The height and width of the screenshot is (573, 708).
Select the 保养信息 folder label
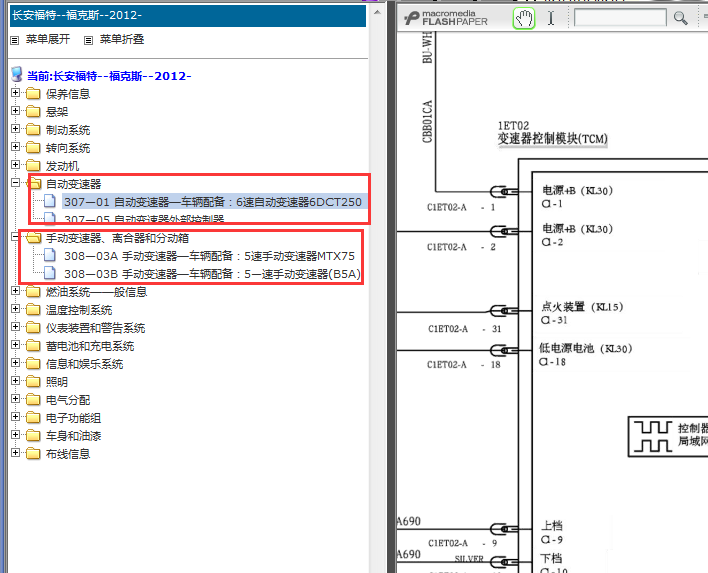[x=68, y=93]
